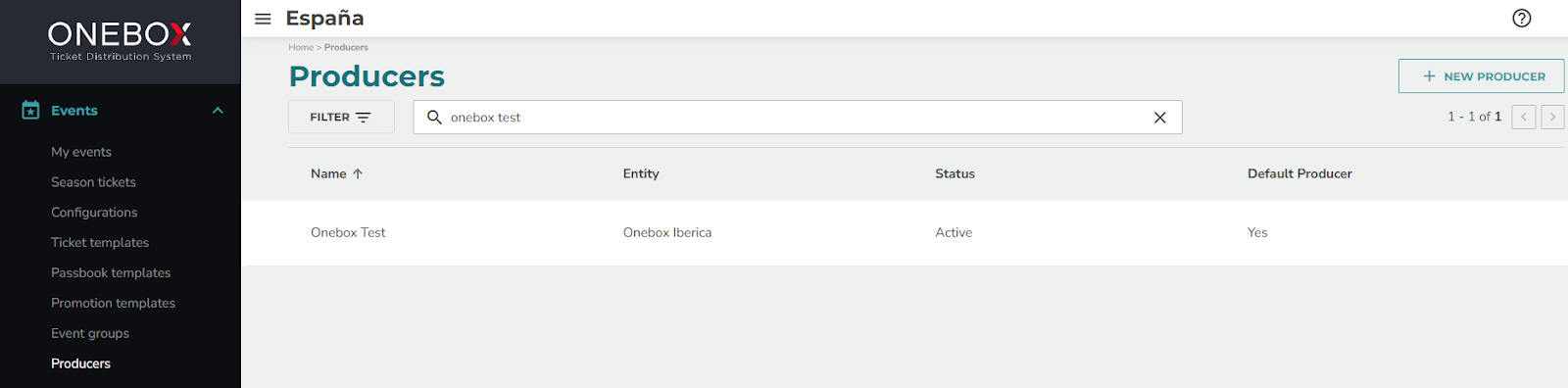Clear the search field with X icon
1568x388 pixels.
coord(1159,118)
